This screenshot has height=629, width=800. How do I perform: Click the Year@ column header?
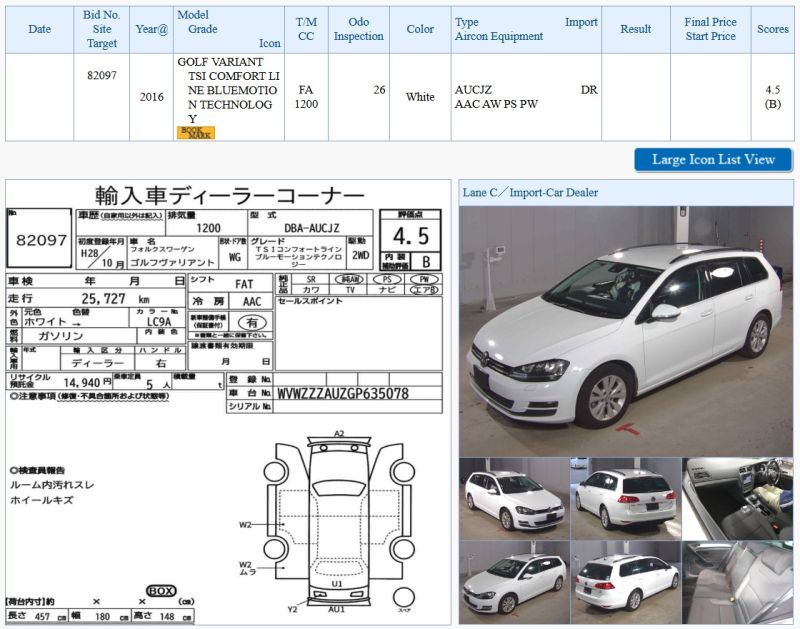point(152,30)
